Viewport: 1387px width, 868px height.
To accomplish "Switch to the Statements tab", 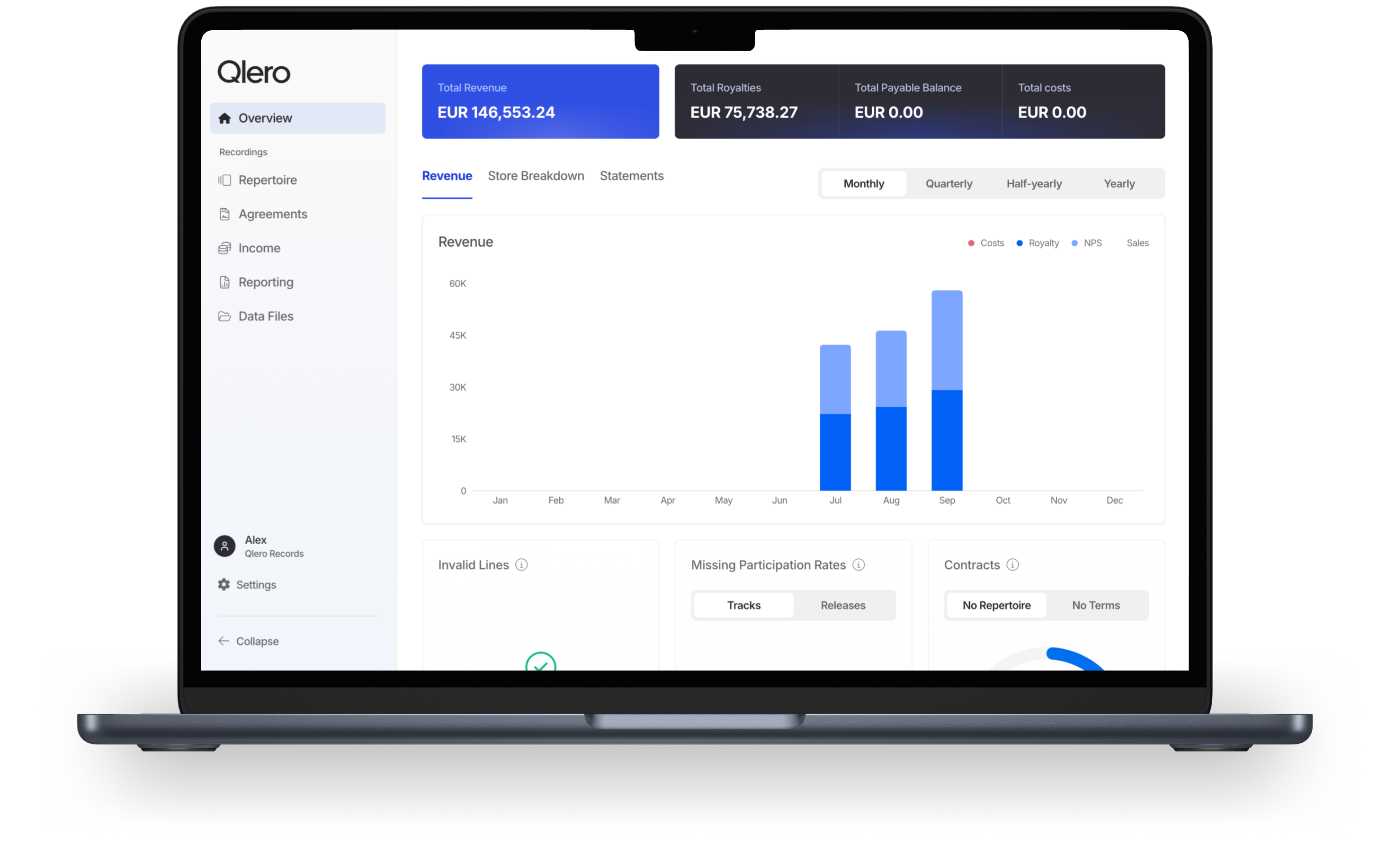I will tap(632, 176).
